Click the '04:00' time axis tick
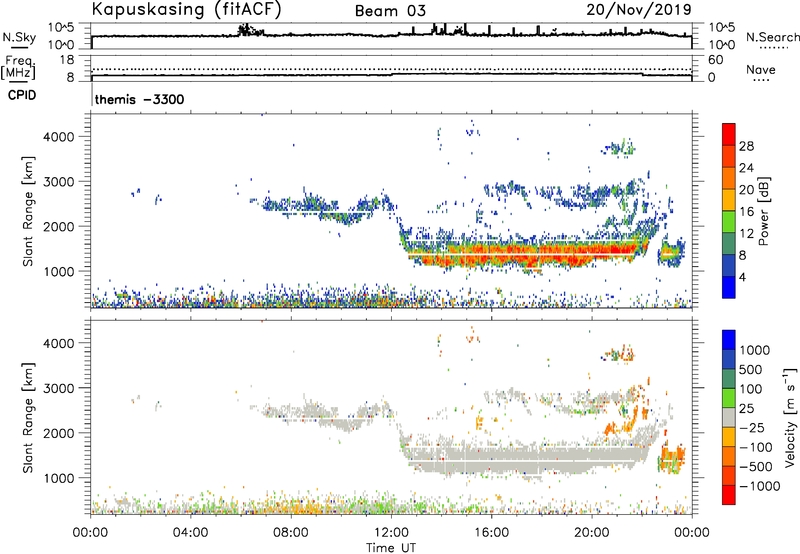The image size is (800, 554). click(190, 533)
